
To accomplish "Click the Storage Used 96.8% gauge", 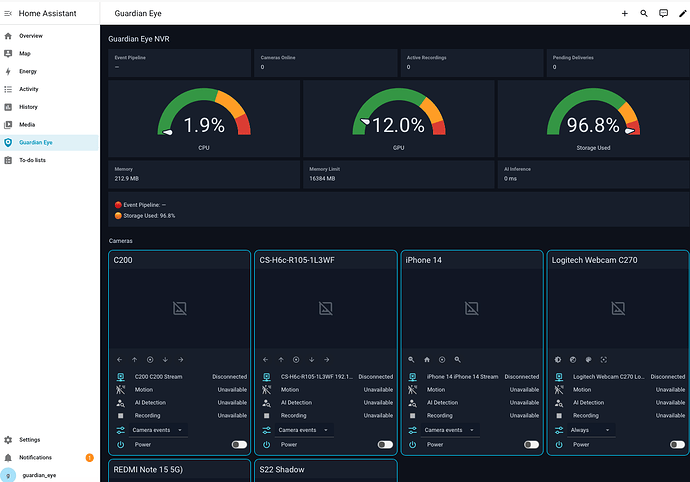I will coord(594,119).
